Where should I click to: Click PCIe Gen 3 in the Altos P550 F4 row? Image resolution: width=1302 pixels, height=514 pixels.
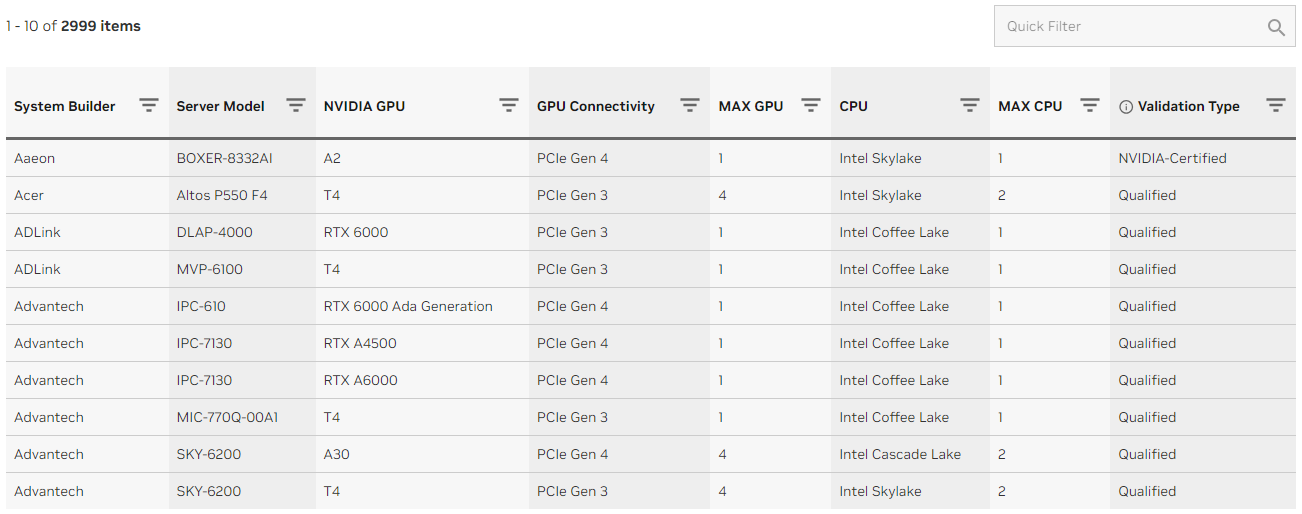[573, 195]
